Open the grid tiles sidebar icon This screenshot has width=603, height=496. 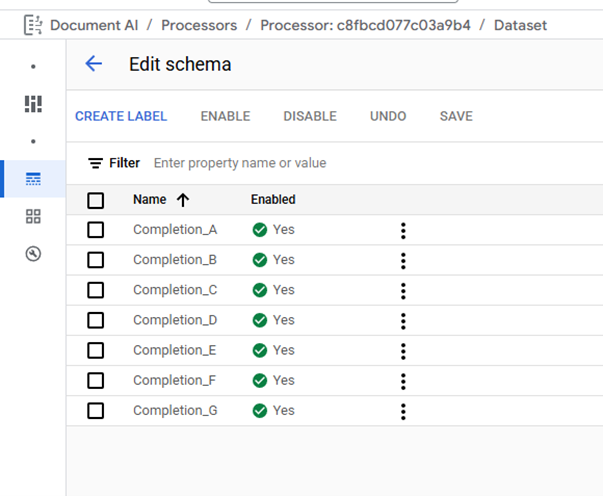(x=33, y=216)
